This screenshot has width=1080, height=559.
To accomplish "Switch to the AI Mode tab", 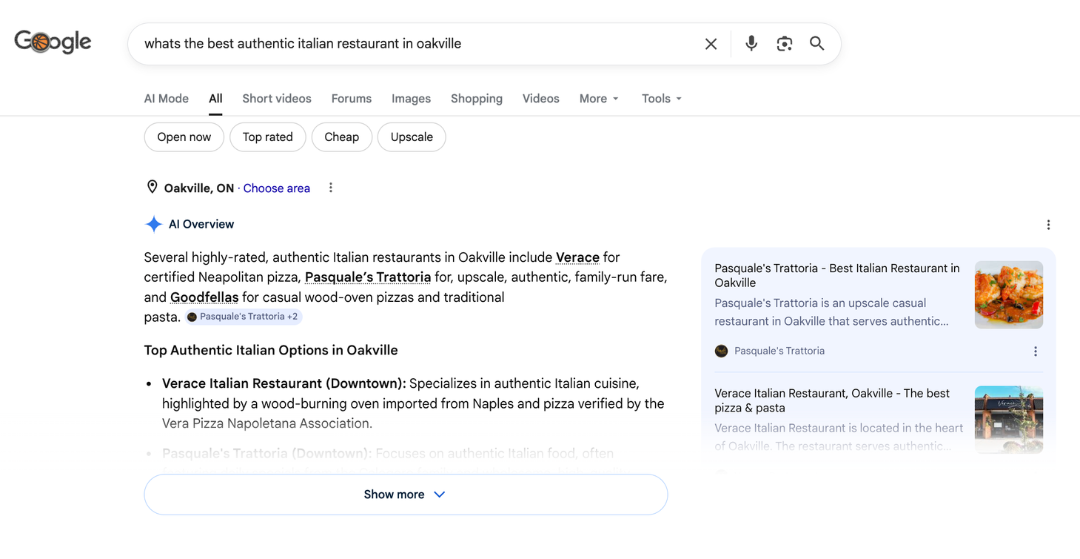I will coord(166,98).
